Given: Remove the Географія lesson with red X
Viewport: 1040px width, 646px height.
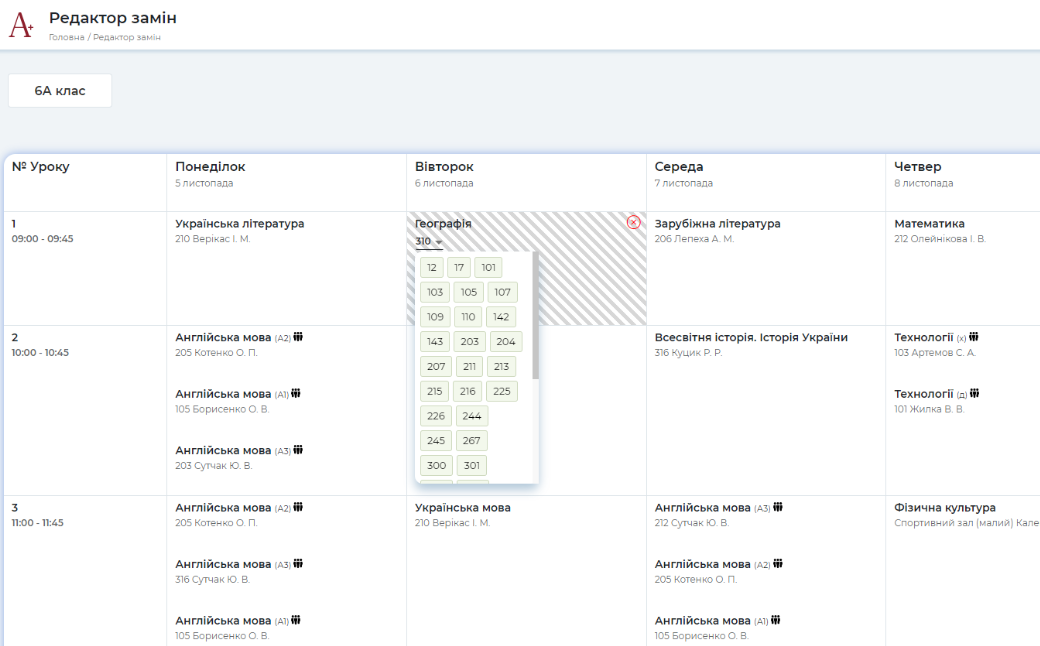Looking at the screenshot, I should point(633,222).
